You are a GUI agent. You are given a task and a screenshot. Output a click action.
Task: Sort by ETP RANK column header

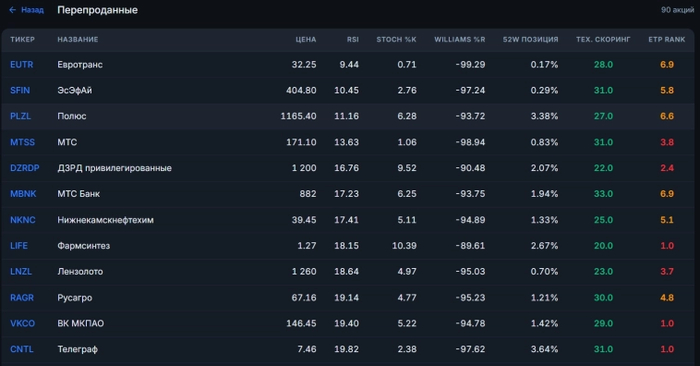(x=667, y=39)
